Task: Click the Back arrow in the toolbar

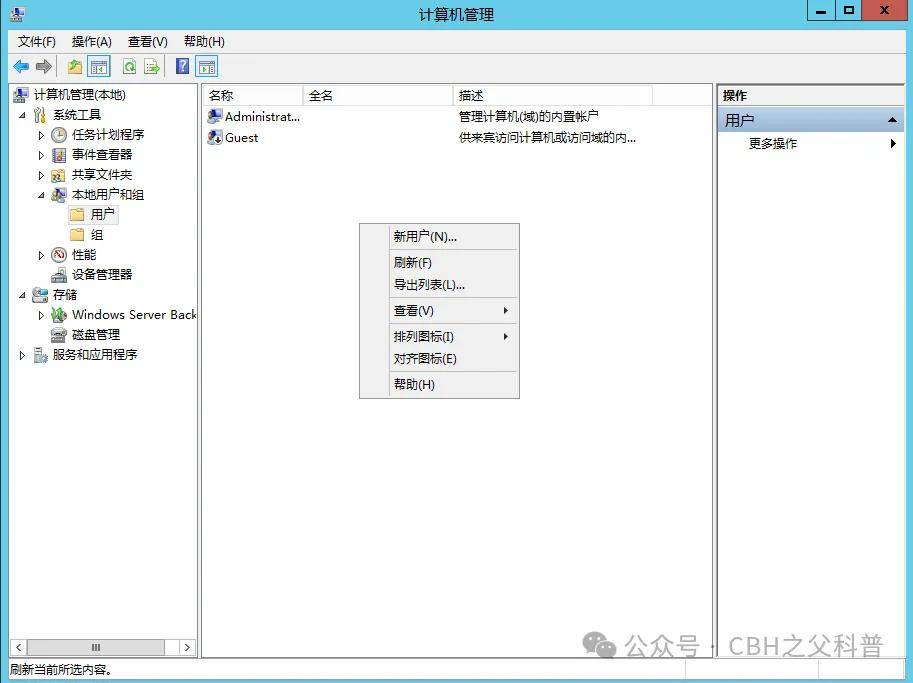Action: (21, 67)
